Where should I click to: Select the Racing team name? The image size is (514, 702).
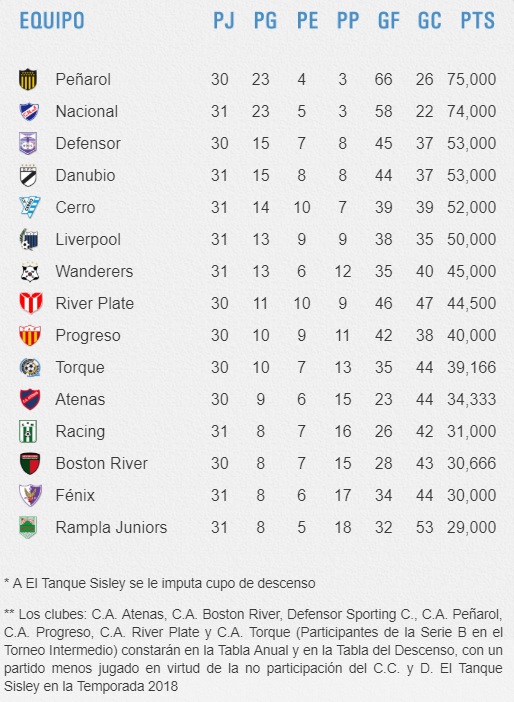pos(80,432)
